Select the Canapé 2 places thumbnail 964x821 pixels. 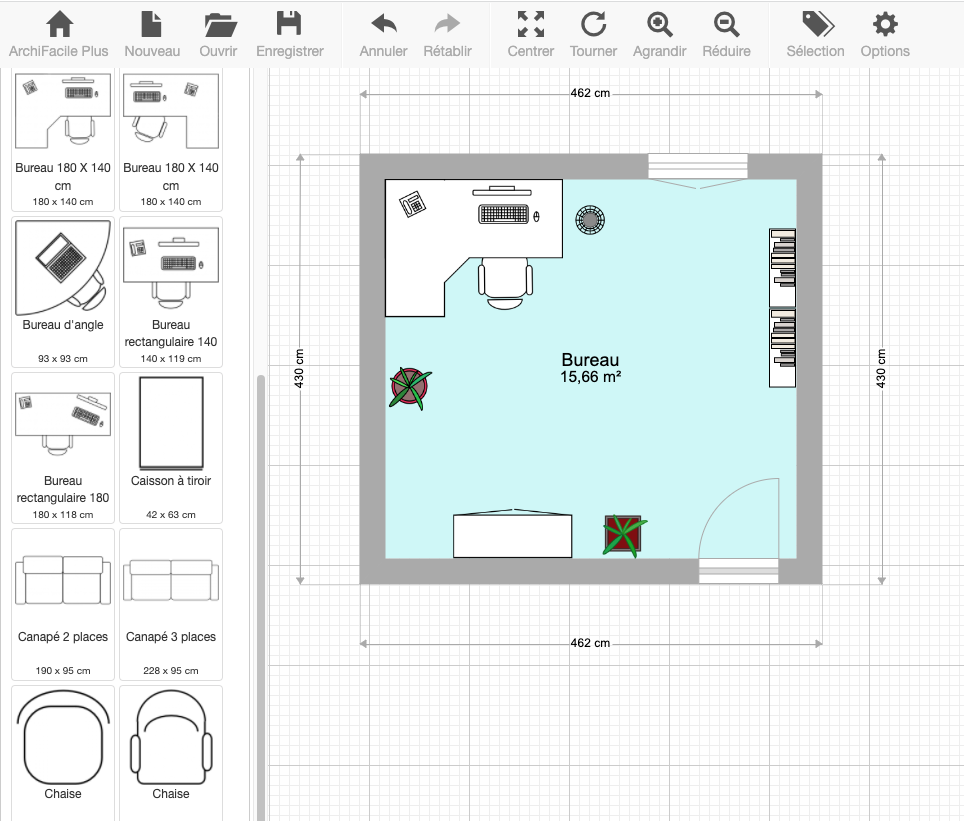click(63, 580)
